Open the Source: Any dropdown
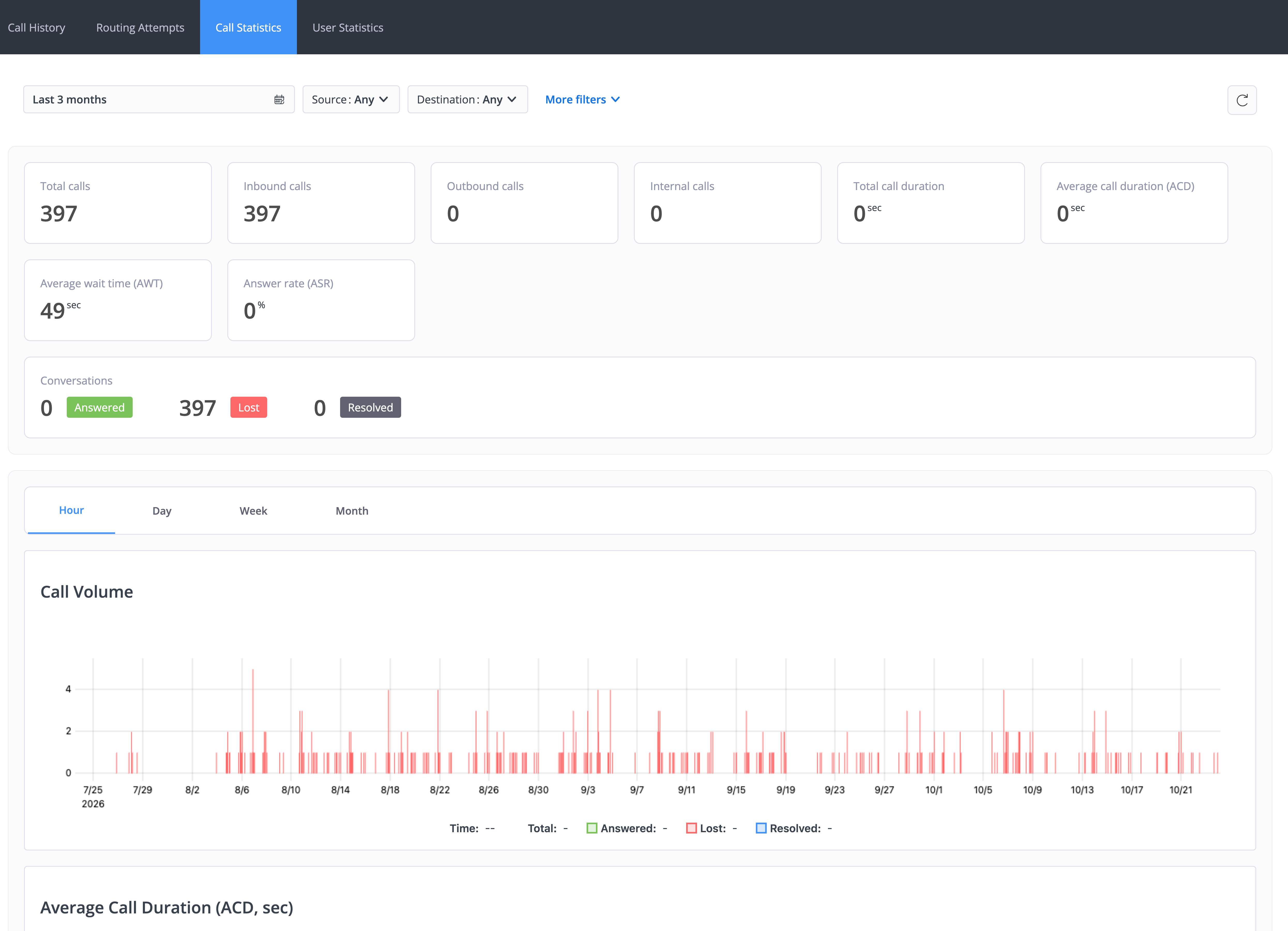Viewport: 1288px width, 931px height. (x=351, y=99)
